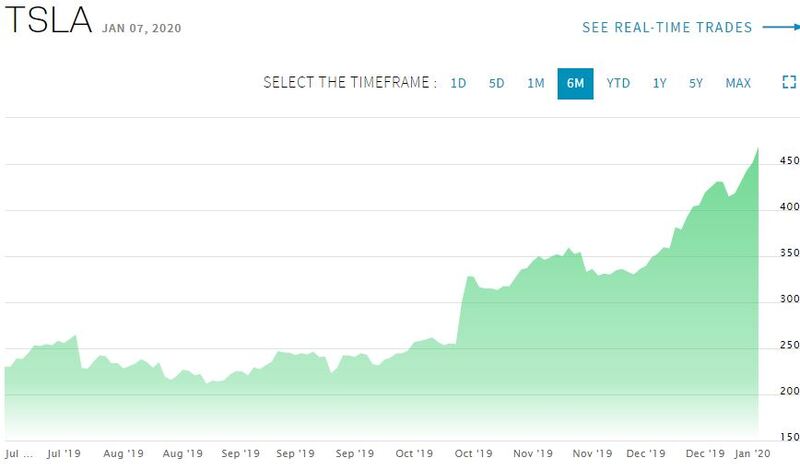
Task: Switch to the 1M timeframe
Action: pos(536,83)
